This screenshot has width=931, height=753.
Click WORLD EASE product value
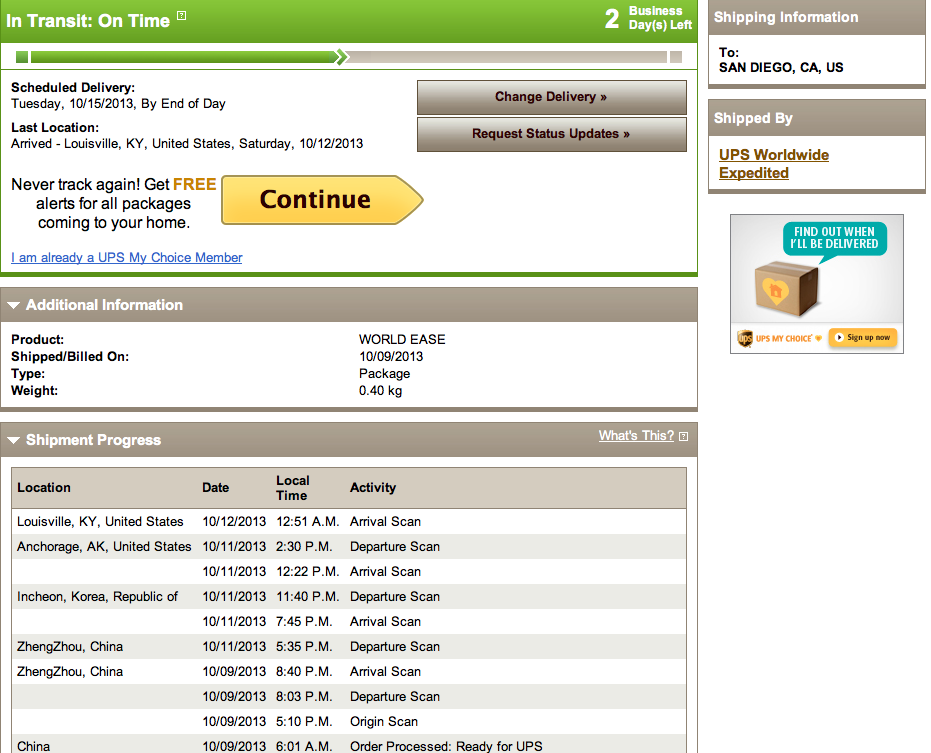click(402, 339)
